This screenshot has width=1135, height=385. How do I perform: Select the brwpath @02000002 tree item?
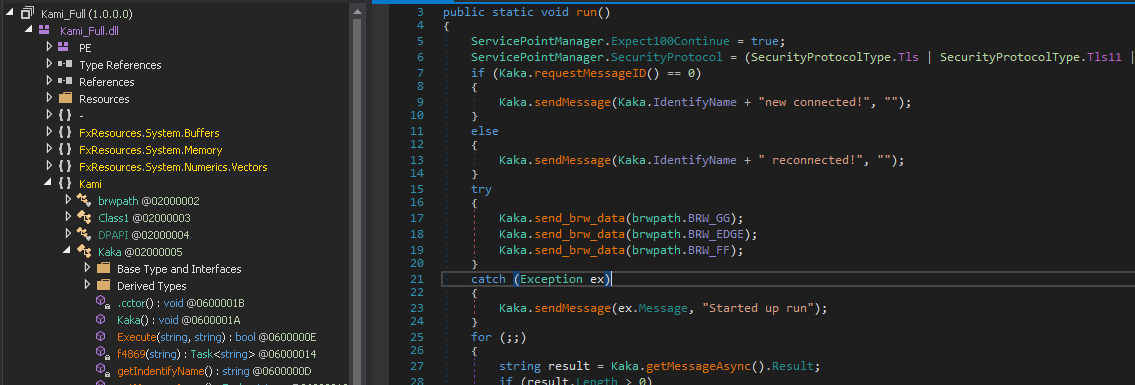coord(148,200)
